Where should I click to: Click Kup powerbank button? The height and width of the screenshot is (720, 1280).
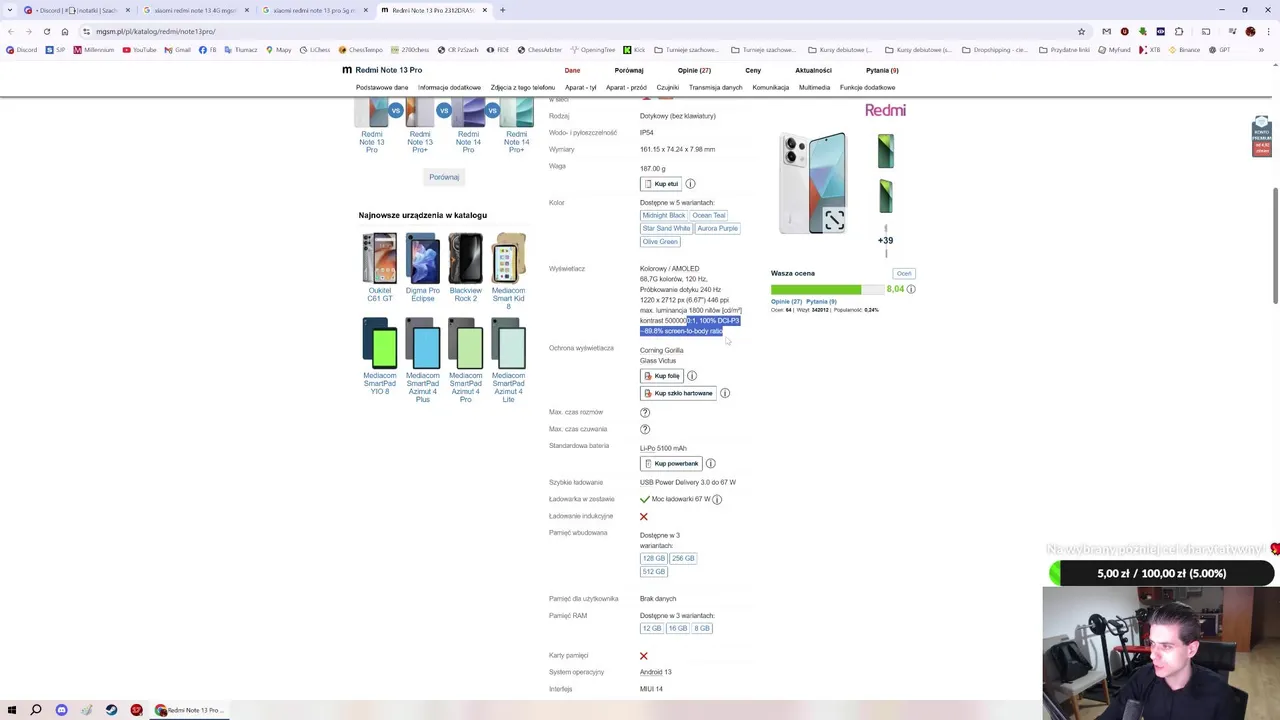tap(671, 463)
